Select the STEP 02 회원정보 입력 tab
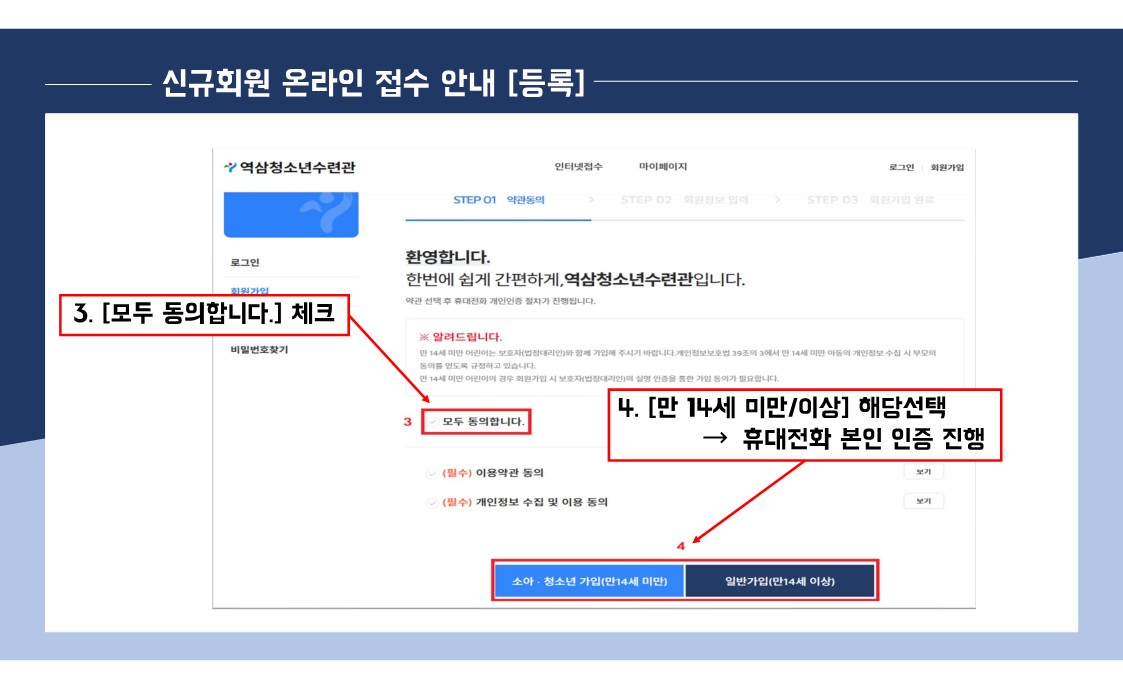The image size is (1123, 693). pos(684,200)
